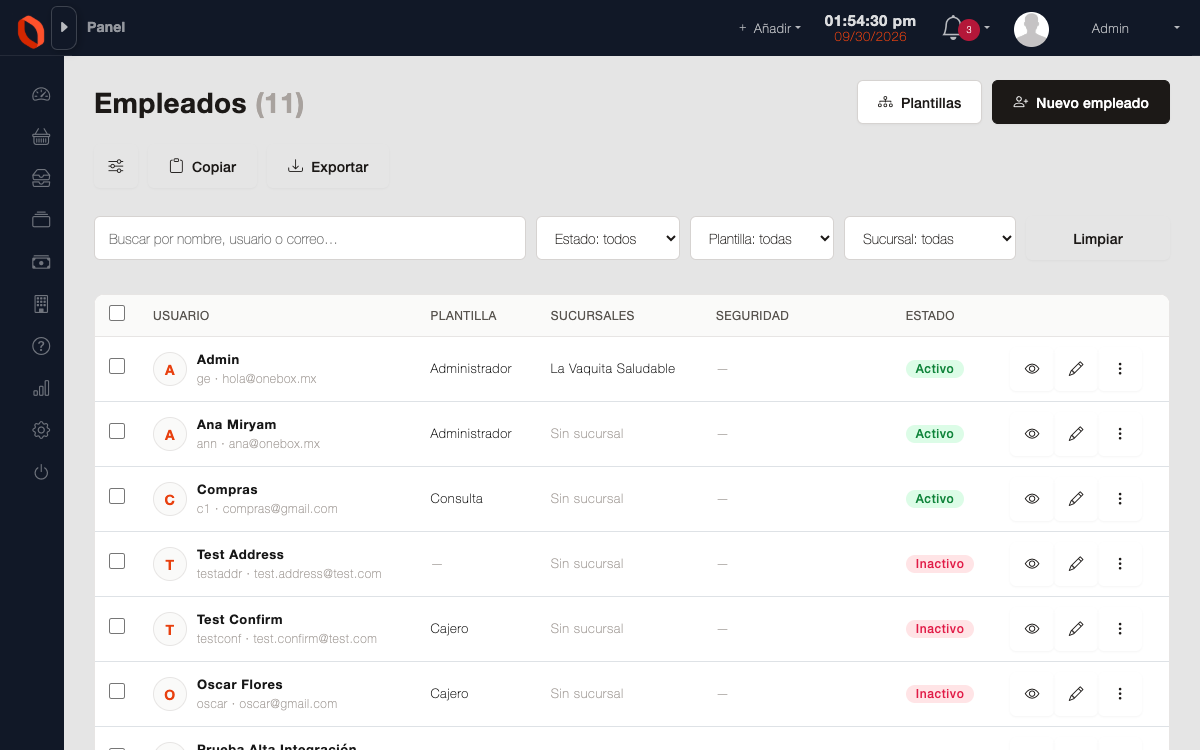1200x750 pixels.
Task: Click the Exportar button
Action: 328,167
